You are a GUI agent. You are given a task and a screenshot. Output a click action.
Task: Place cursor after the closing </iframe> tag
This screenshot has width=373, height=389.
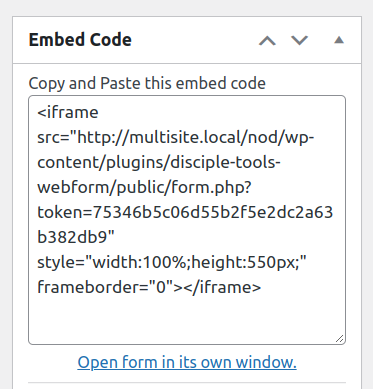[x=261, y=287]
